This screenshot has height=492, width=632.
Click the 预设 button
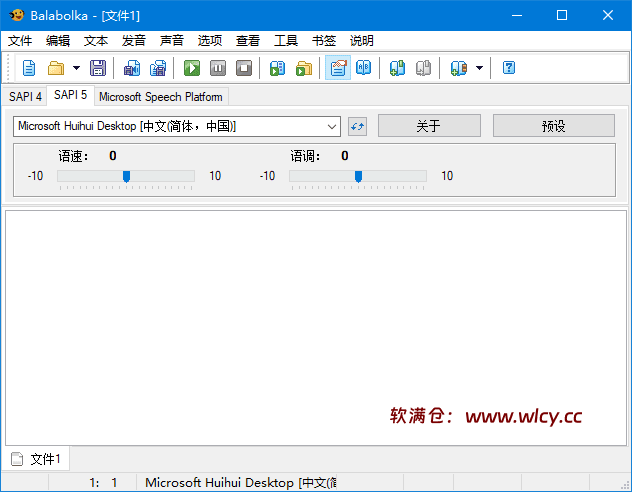(553, 126)
